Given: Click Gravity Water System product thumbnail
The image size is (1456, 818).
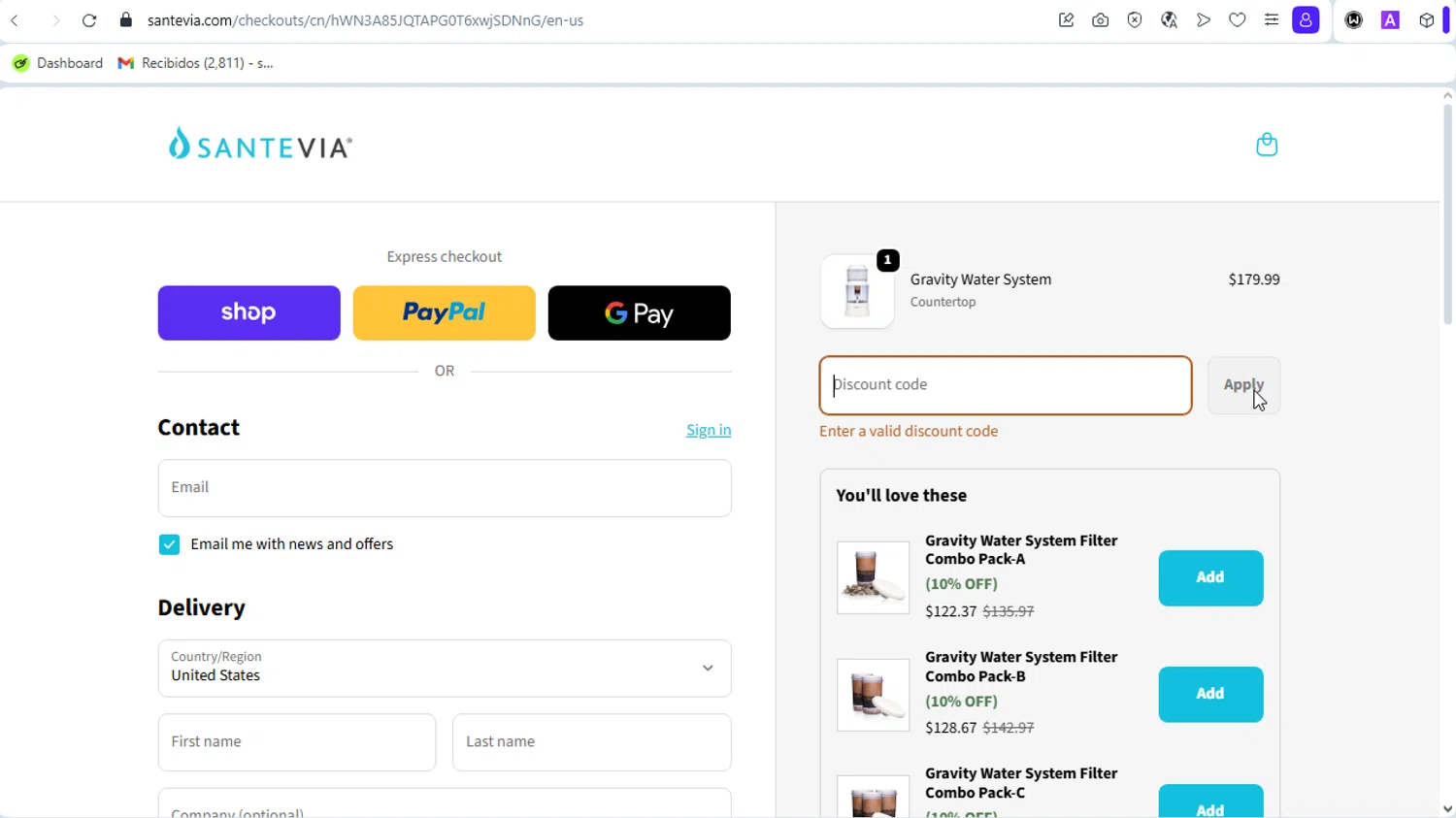Looking at the screenshot, I should coord(857,291).
